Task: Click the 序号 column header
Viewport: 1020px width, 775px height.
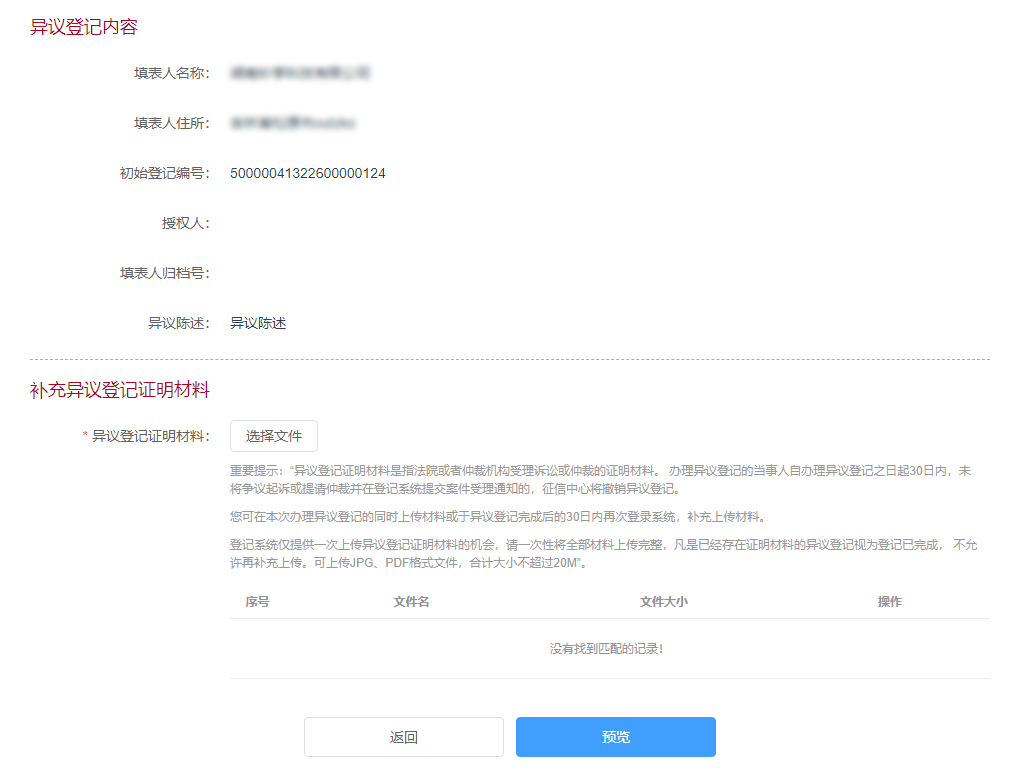Action: [258, 602]
